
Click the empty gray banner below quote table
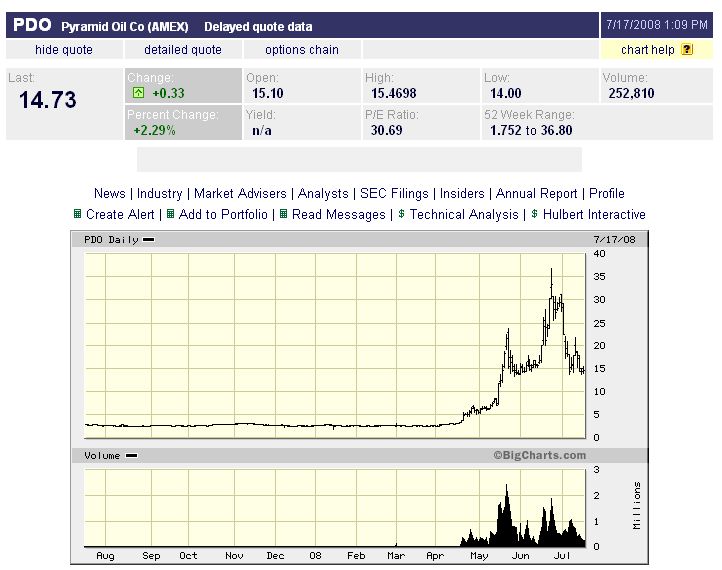point(359,159)
